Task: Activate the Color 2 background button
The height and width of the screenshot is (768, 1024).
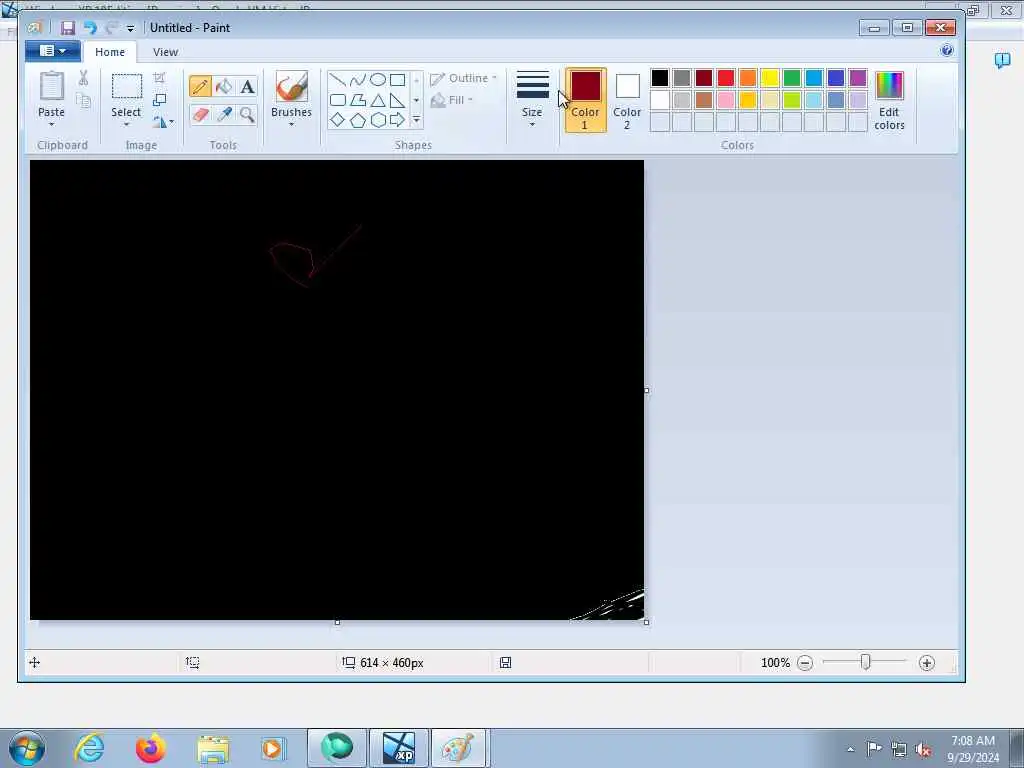Action: coord(627,100)
